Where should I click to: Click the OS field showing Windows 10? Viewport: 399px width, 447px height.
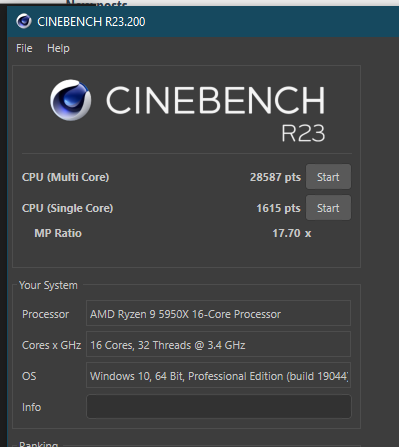point(218,375)
